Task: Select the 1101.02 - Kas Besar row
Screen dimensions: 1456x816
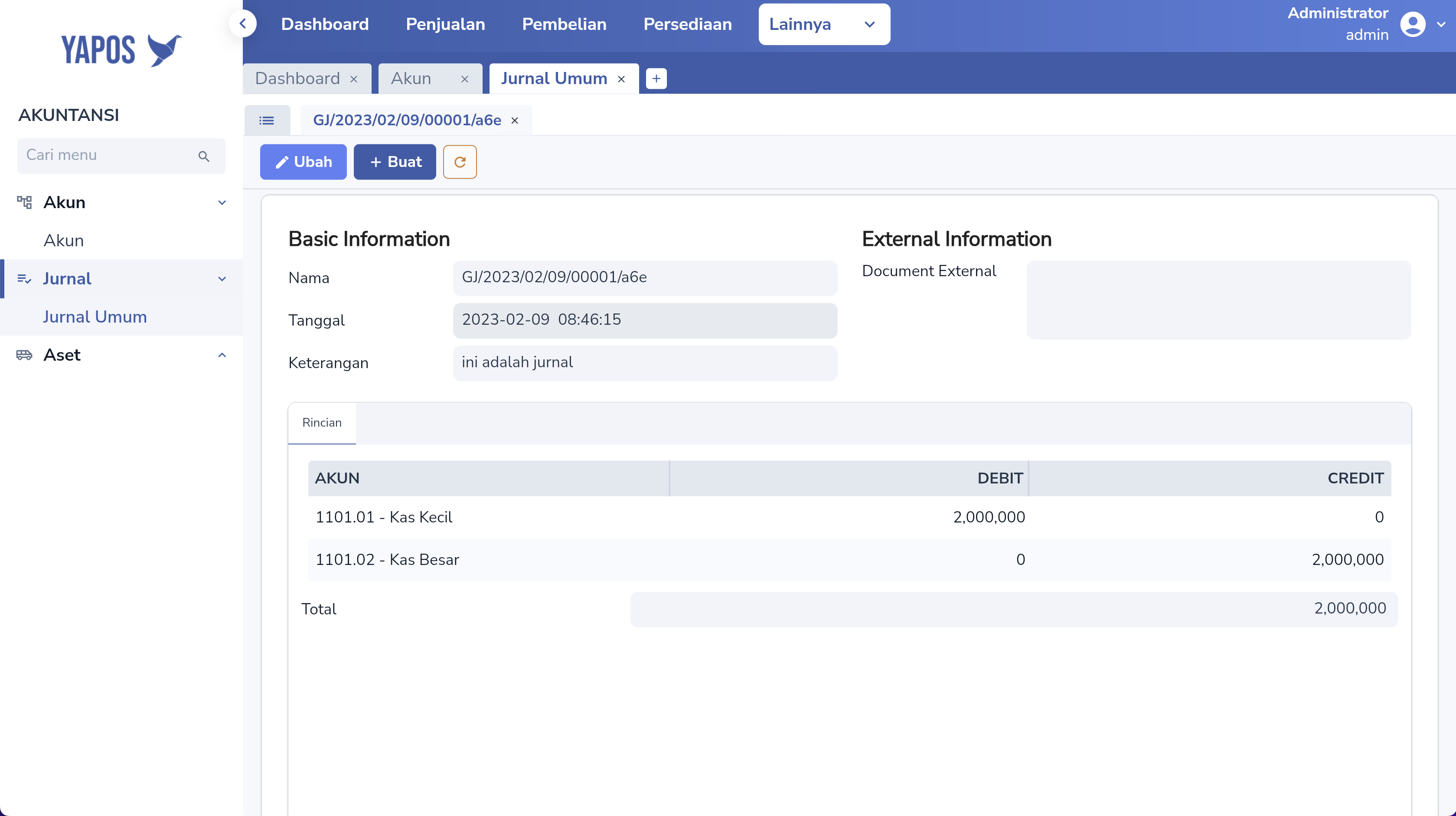Action: (849, 560)
